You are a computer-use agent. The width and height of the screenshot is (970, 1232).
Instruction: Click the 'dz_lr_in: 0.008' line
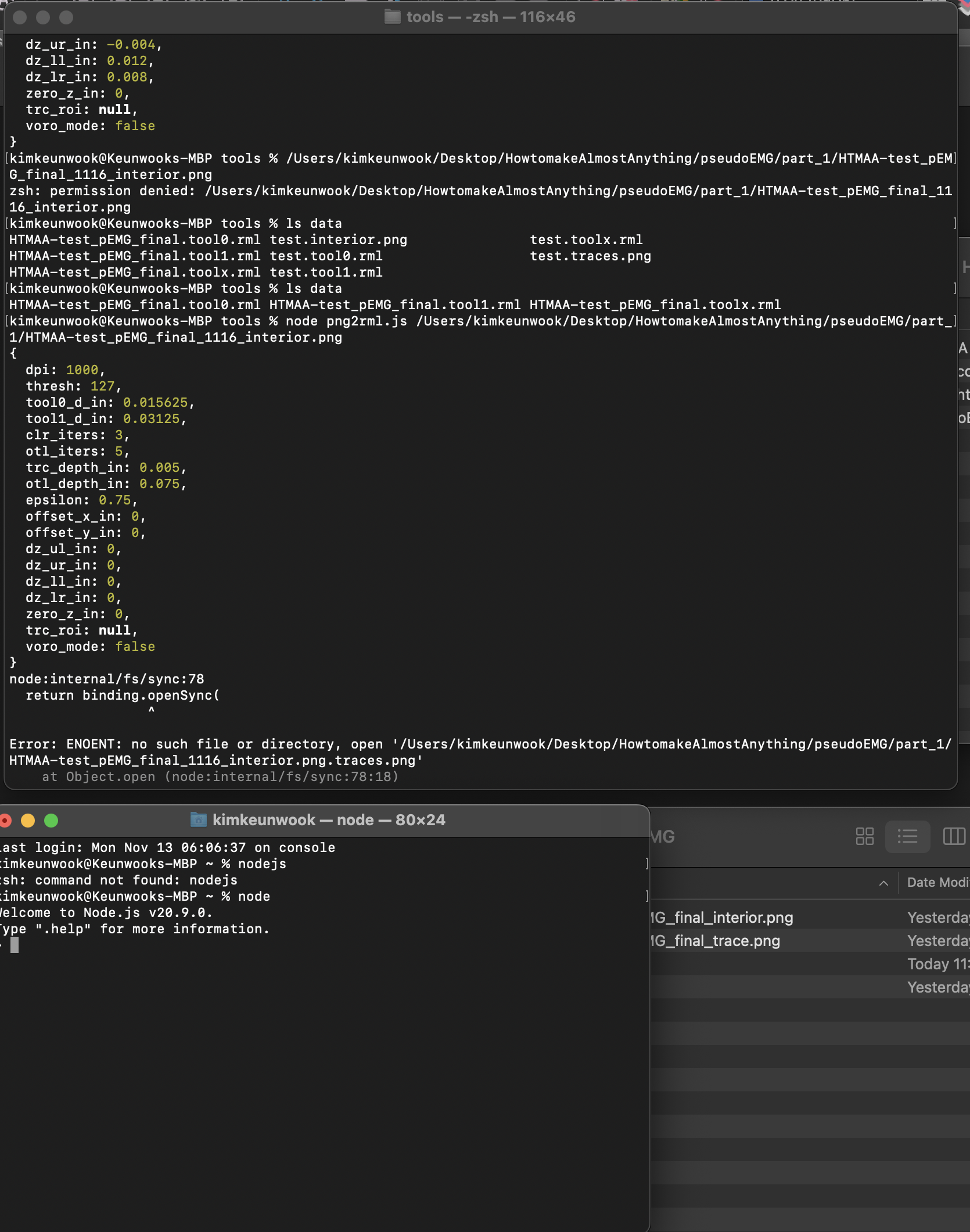89,77
